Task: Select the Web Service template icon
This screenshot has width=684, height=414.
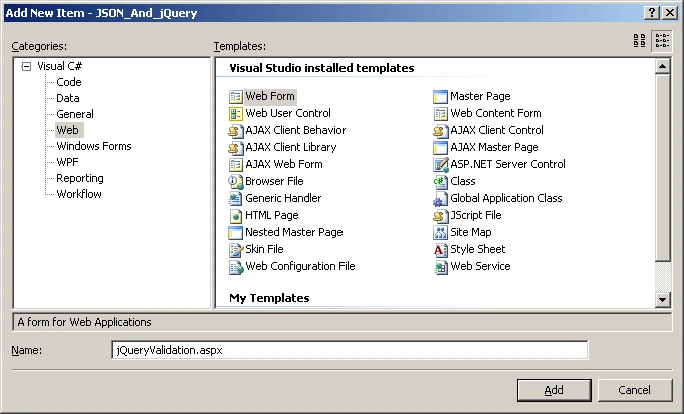Action: (440, 267)
